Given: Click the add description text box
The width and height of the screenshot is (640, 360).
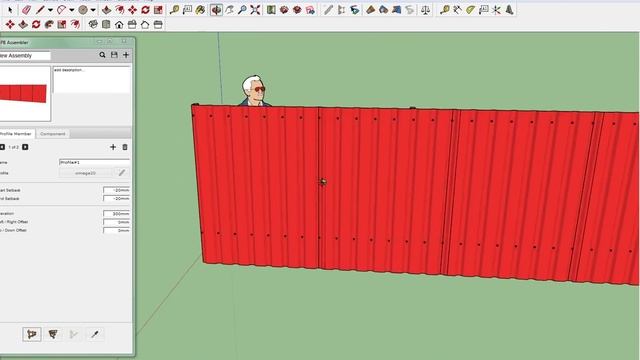Looking at the screenshot, I should (x=92, y=80).
